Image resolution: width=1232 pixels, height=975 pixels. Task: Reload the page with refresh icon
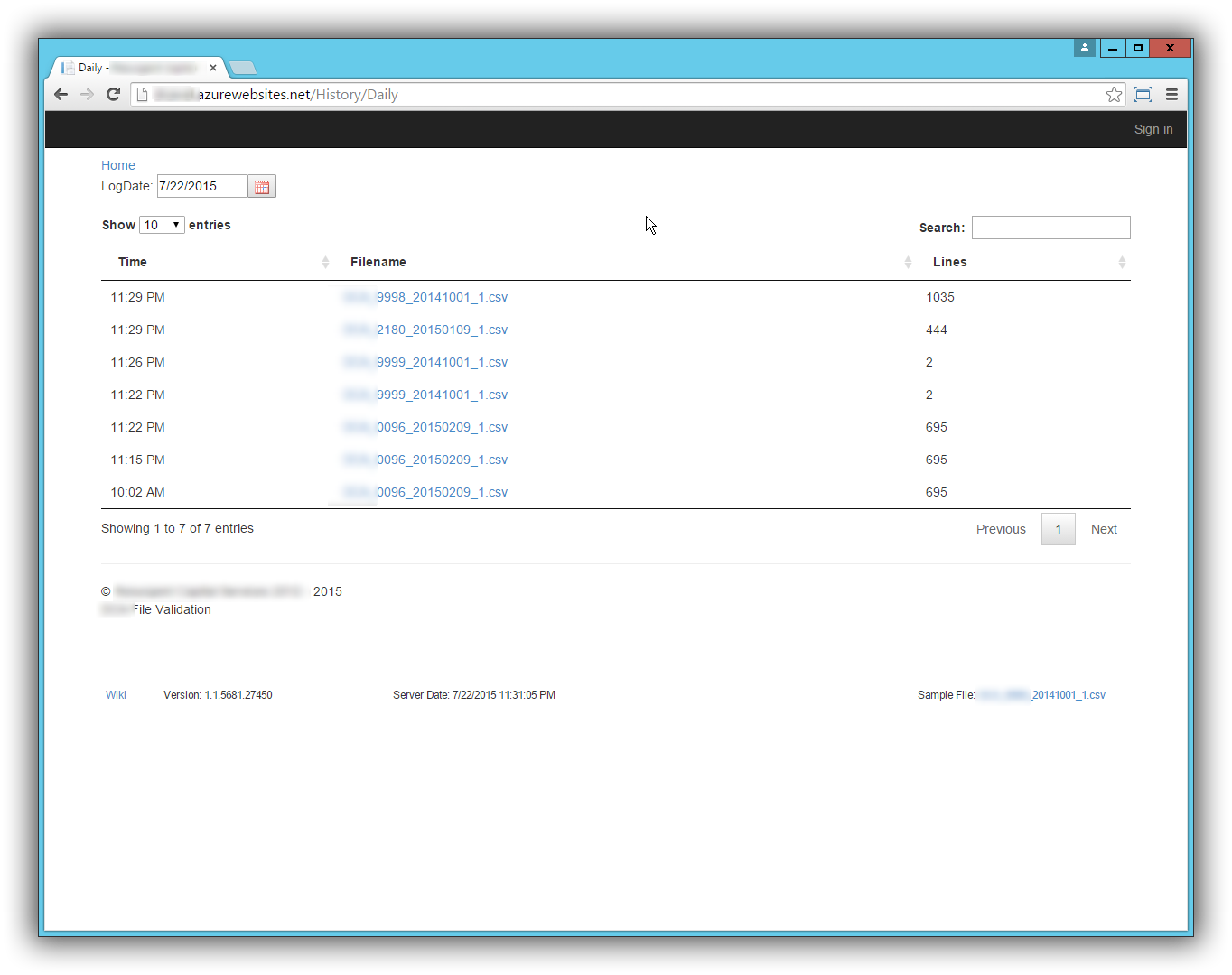114,95
